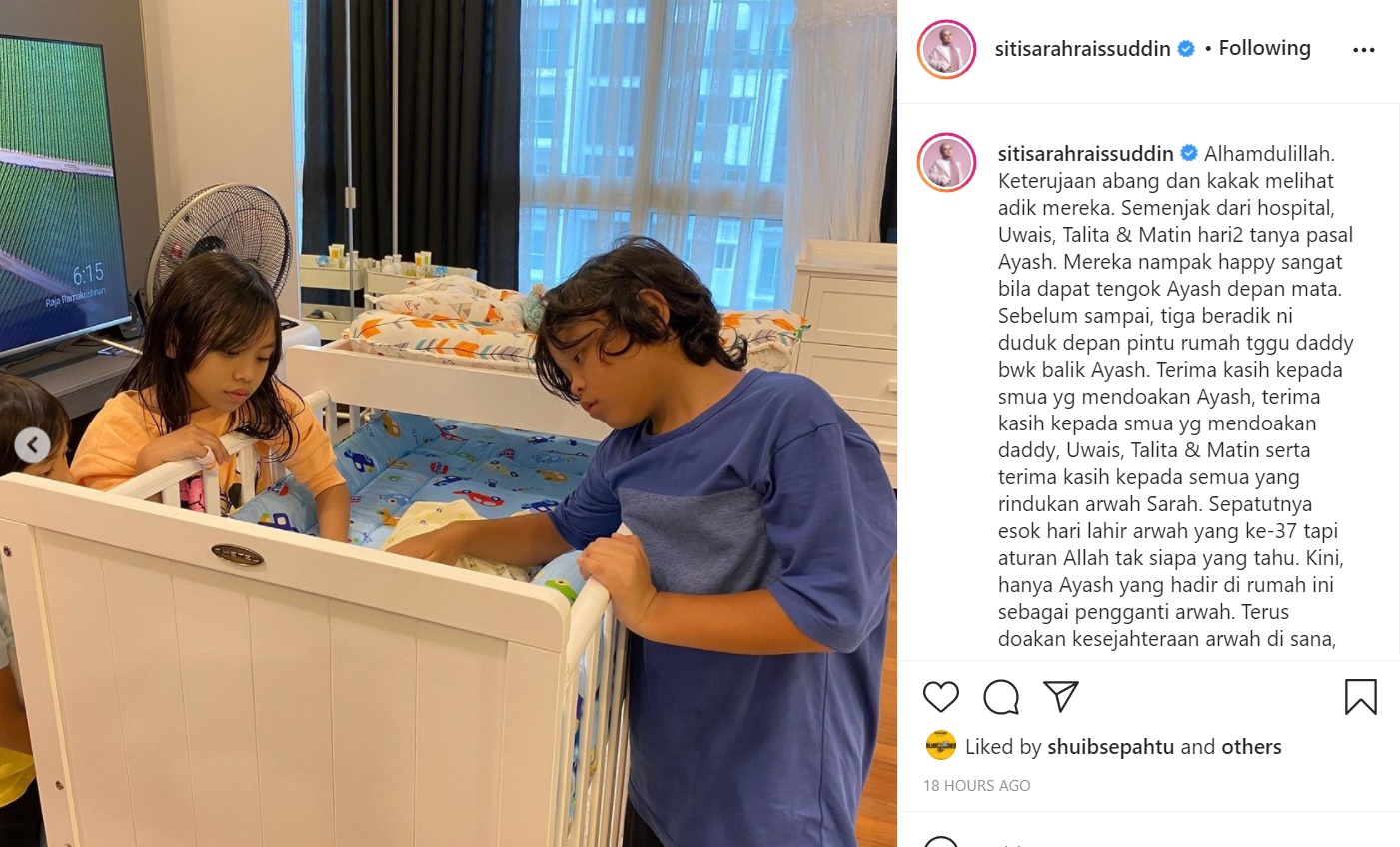Click emoji icon below timestamp
1400x847 pixels.
coord(939,841)
